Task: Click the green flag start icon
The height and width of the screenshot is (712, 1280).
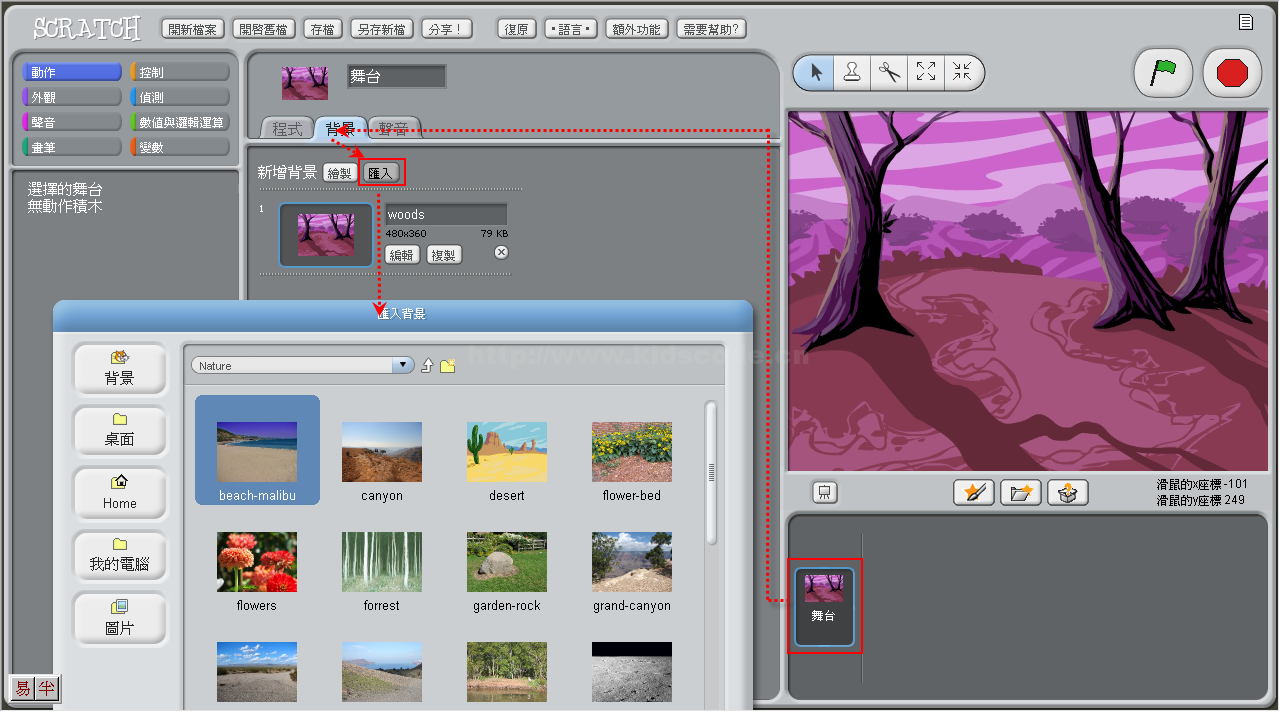Action: 1162,73
